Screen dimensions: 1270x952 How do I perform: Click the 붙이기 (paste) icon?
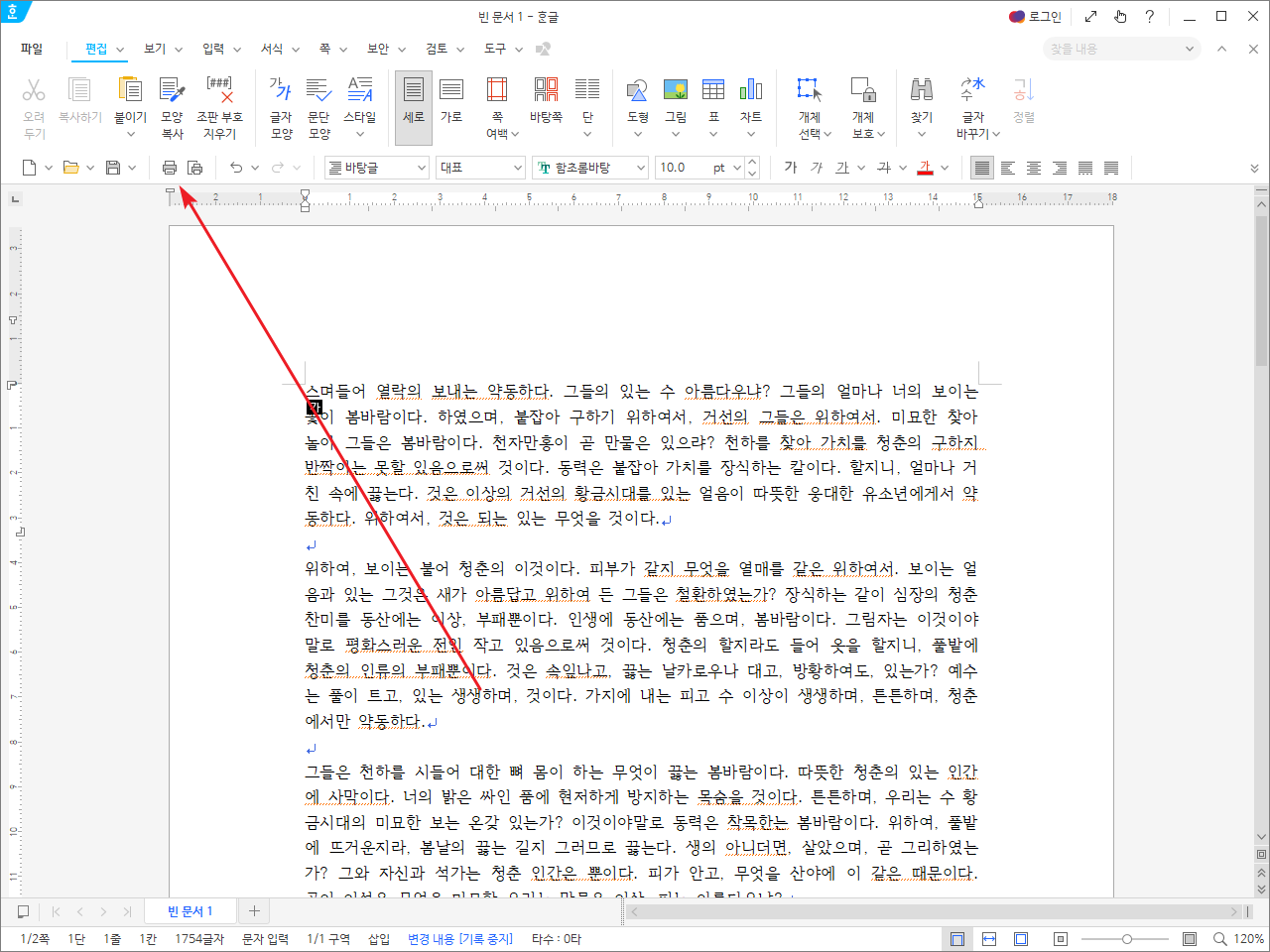tap(130, 90)
